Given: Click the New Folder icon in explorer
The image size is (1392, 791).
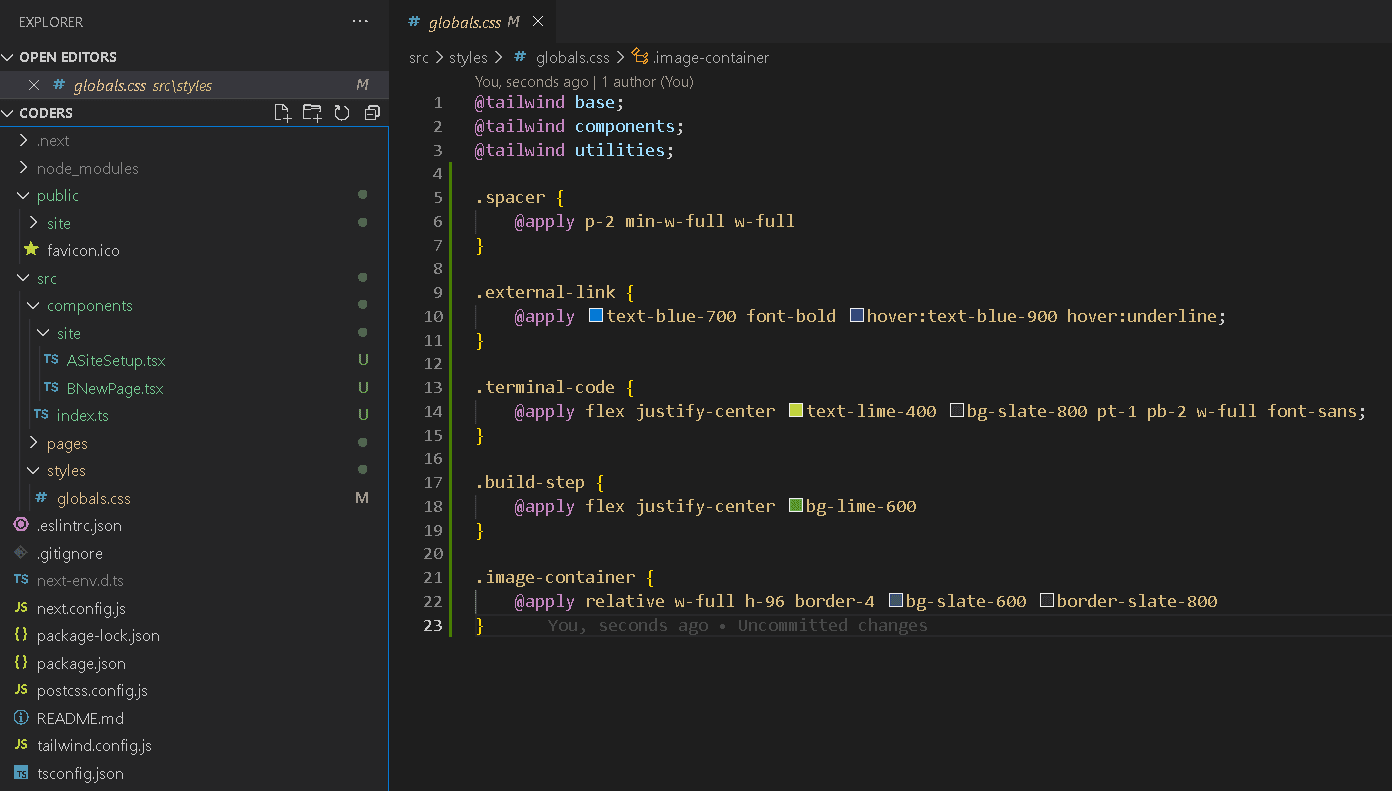Looking at the screenshot, I should point(312,113).
